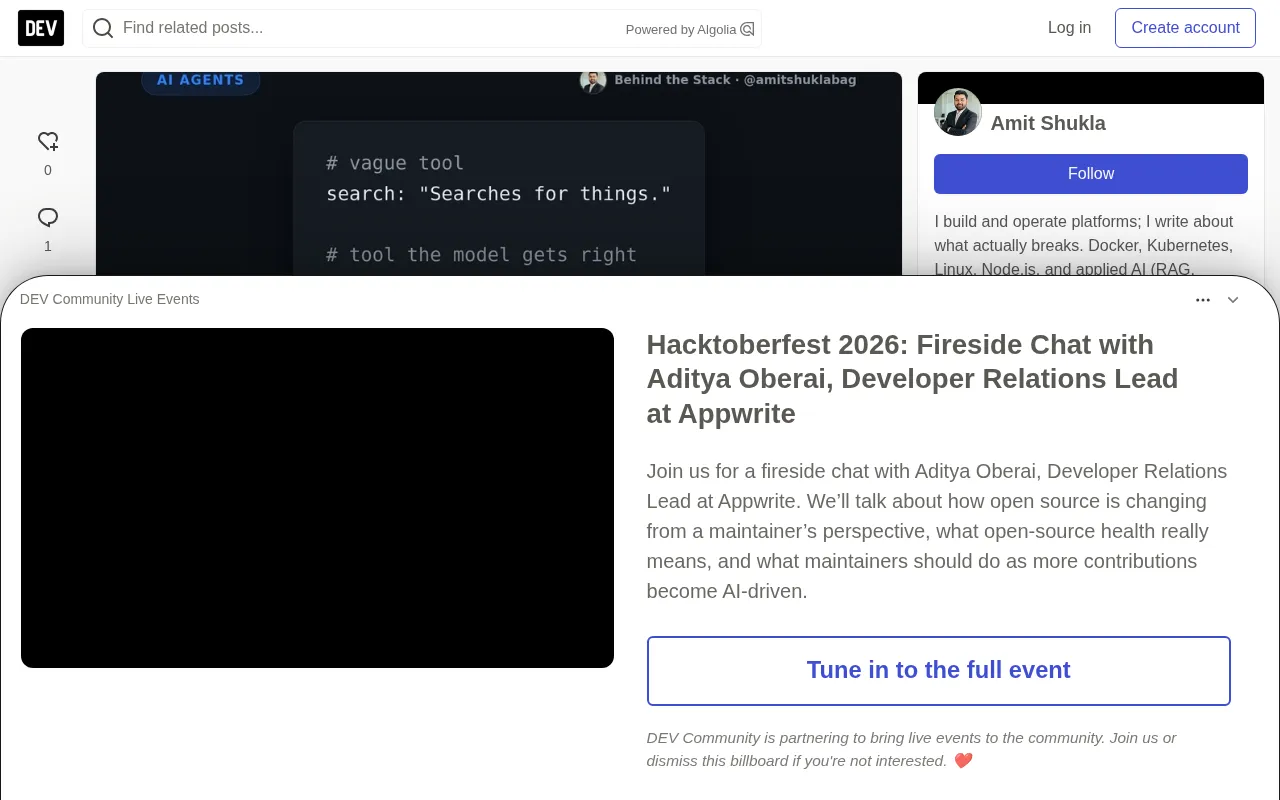Collapse the live events billboard chevron
Viewport: 1280px width, 800px height.
coord(1233,300)
